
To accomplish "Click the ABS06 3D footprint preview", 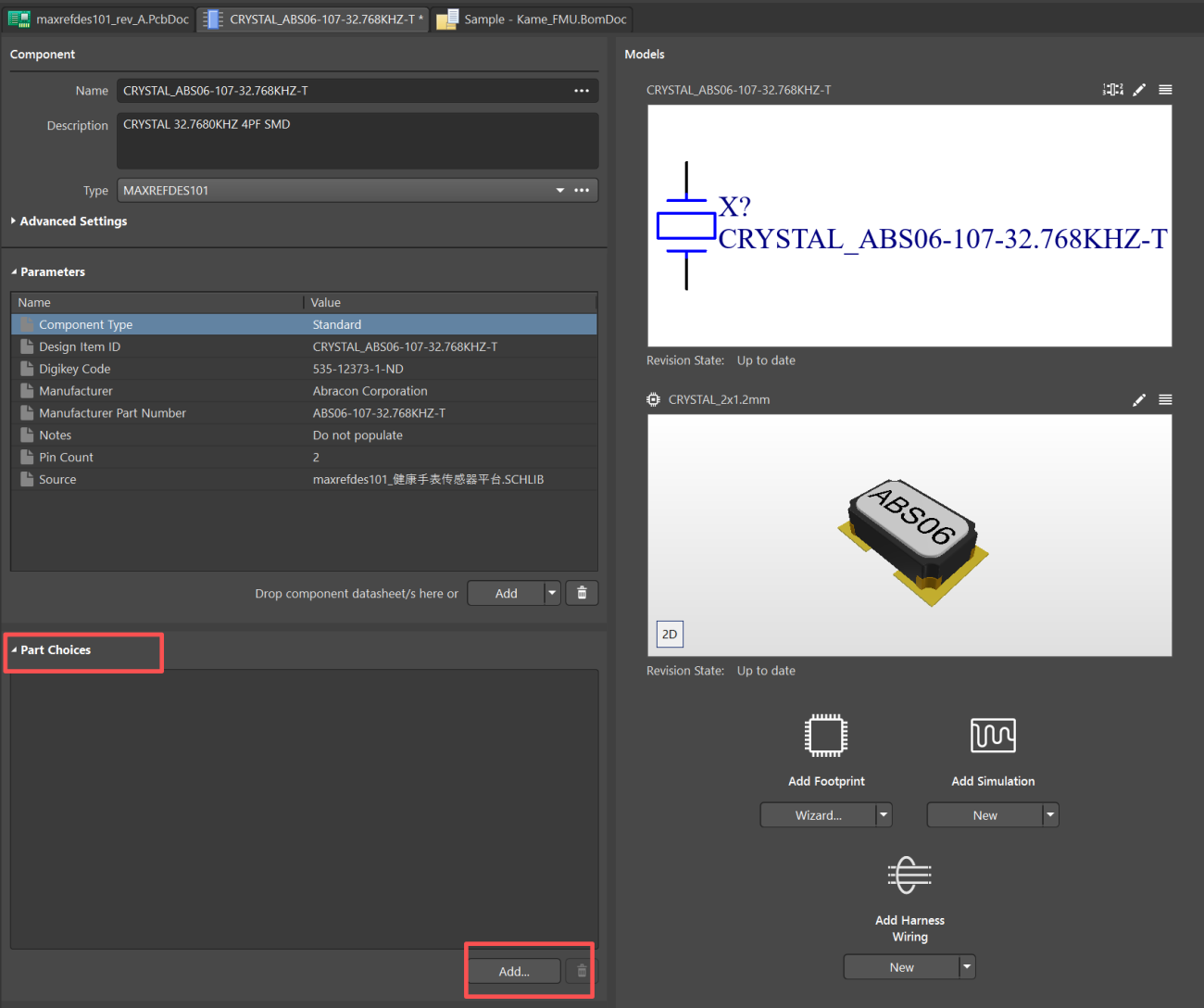I will click(909, 535).
